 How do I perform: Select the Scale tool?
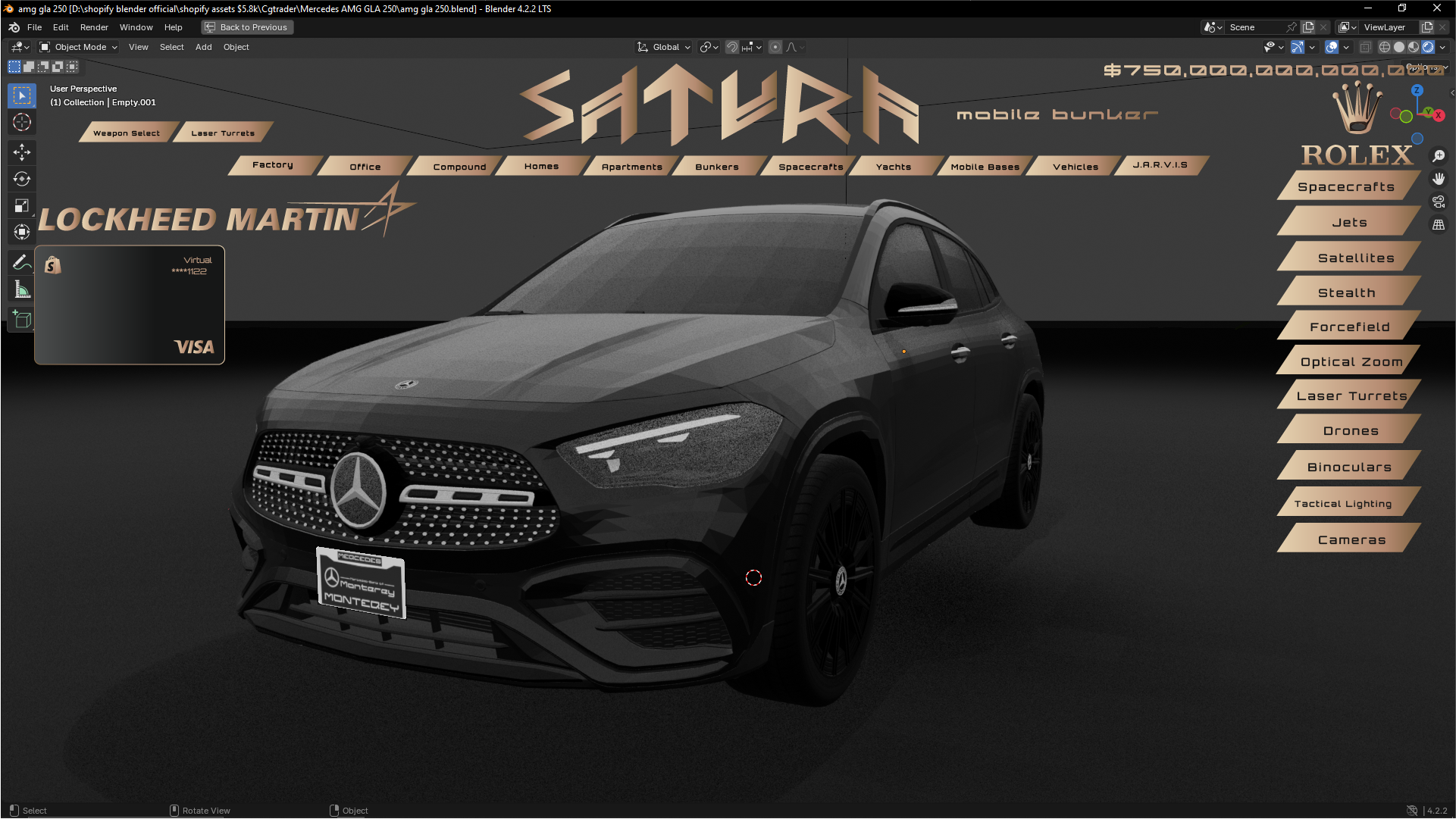(21, 205)
